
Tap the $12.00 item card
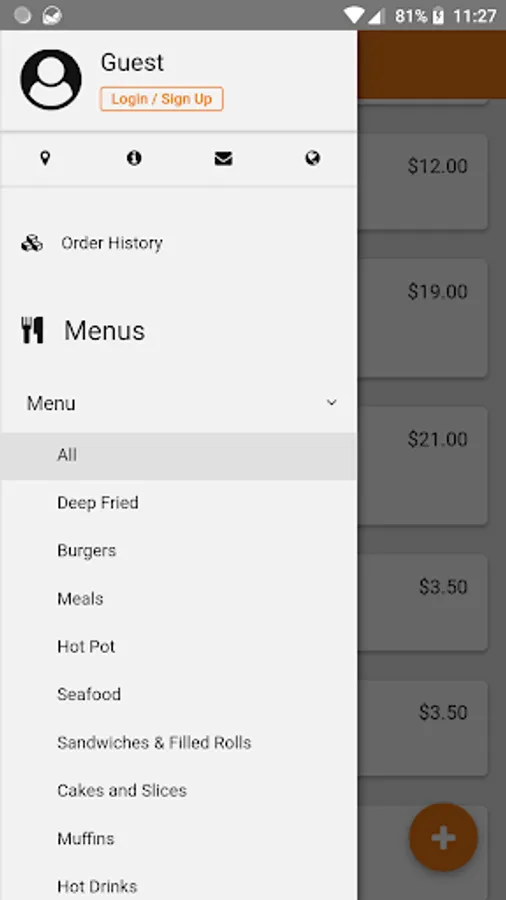pyautogui.click(x=423, y=182)
